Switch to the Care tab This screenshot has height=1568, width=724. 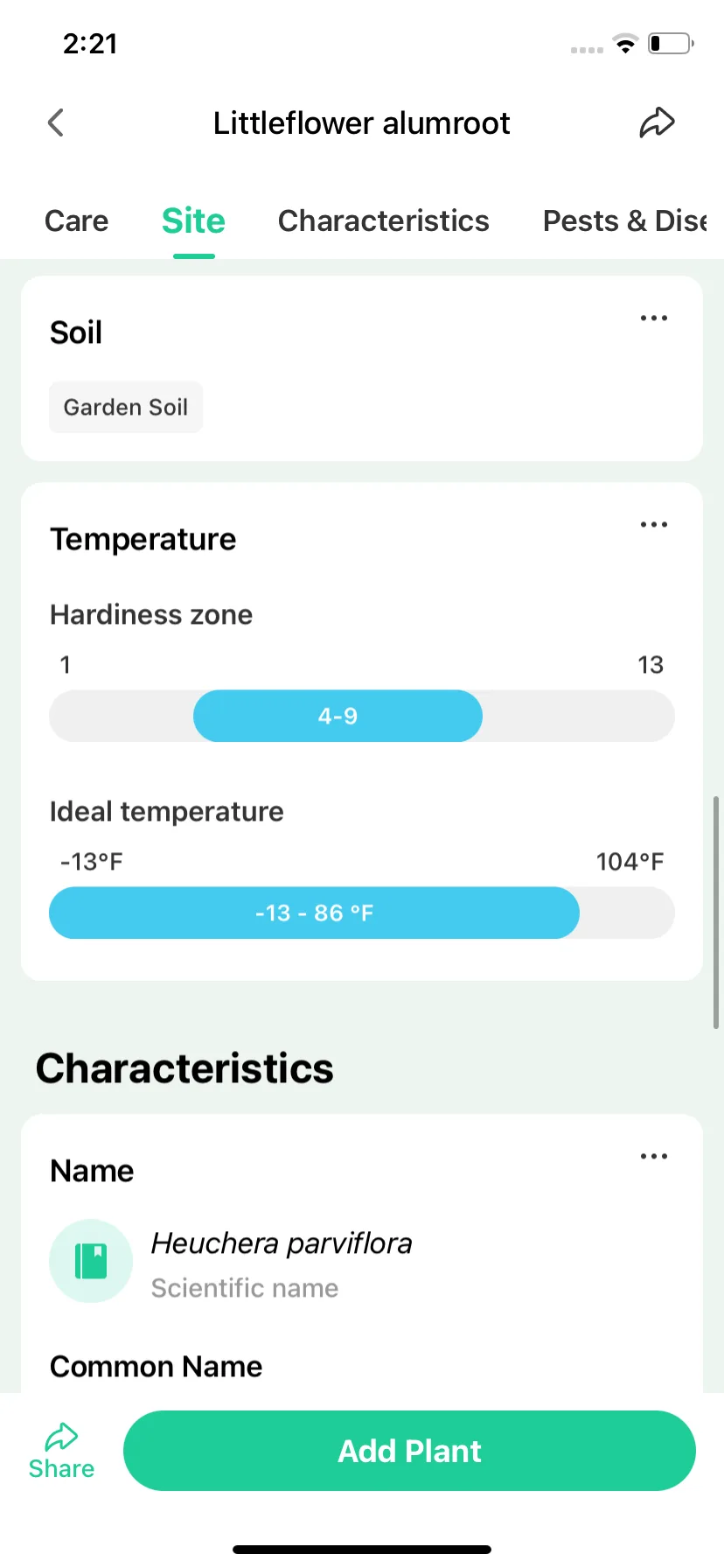pos(77,220)
